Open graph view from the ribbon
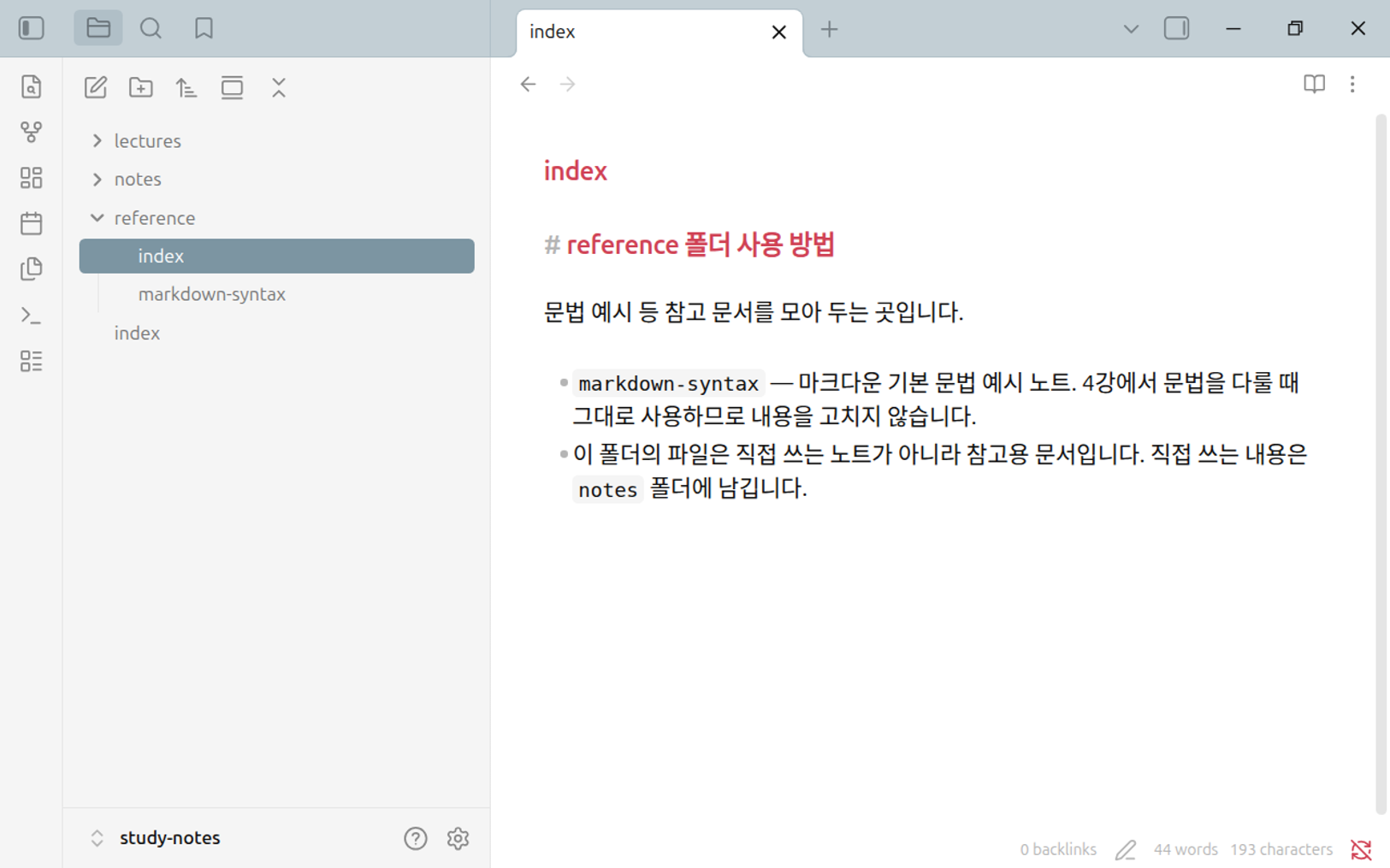The width and height of the screenshot is (1390, 868). click(x=32, y=132)
